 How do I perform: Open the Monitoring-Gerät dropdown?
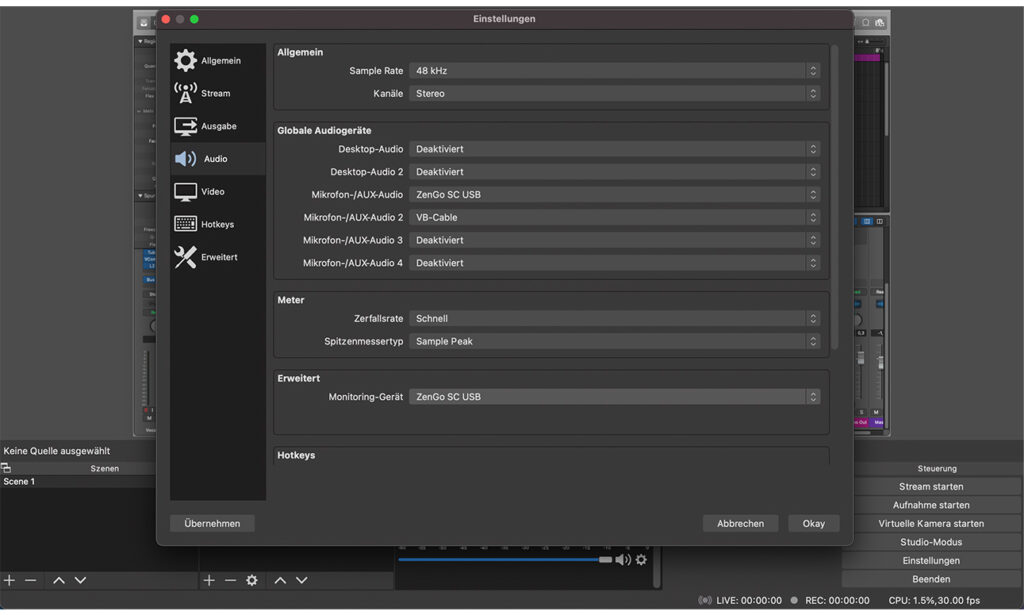pyautogui.click(x=615, y=397)
